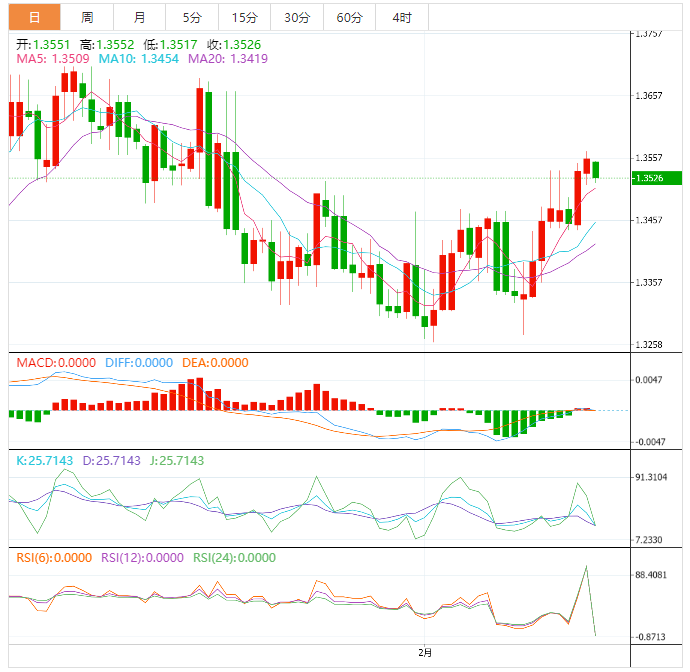Viewport: 690px width, 672px height.
Task: Click the opening price 开:1.3551
Action: click(43, 44)
